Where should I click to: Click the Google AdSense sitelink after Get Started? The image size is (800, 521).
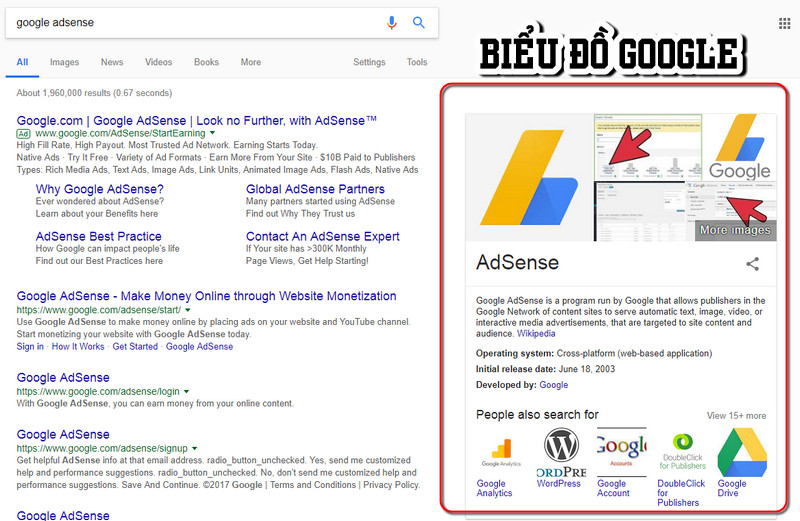tap(199, 346)
